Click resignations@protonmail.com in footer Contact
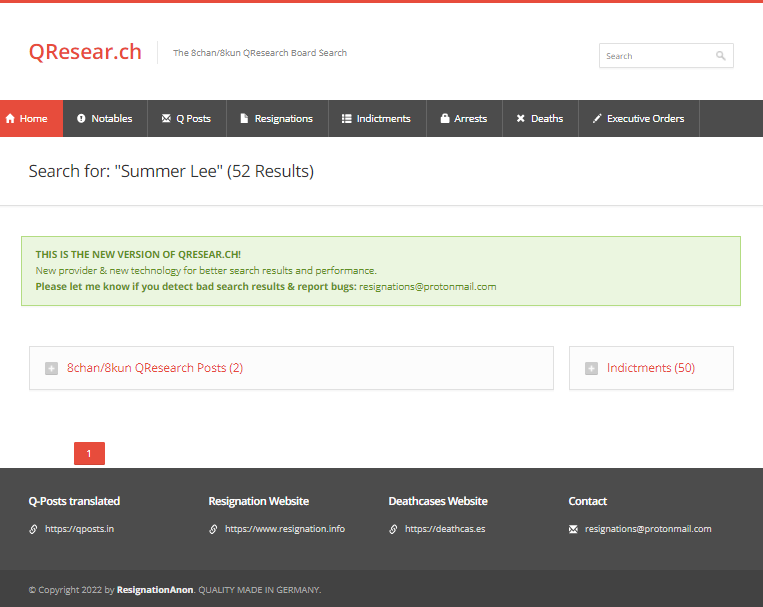 [648, 529]
